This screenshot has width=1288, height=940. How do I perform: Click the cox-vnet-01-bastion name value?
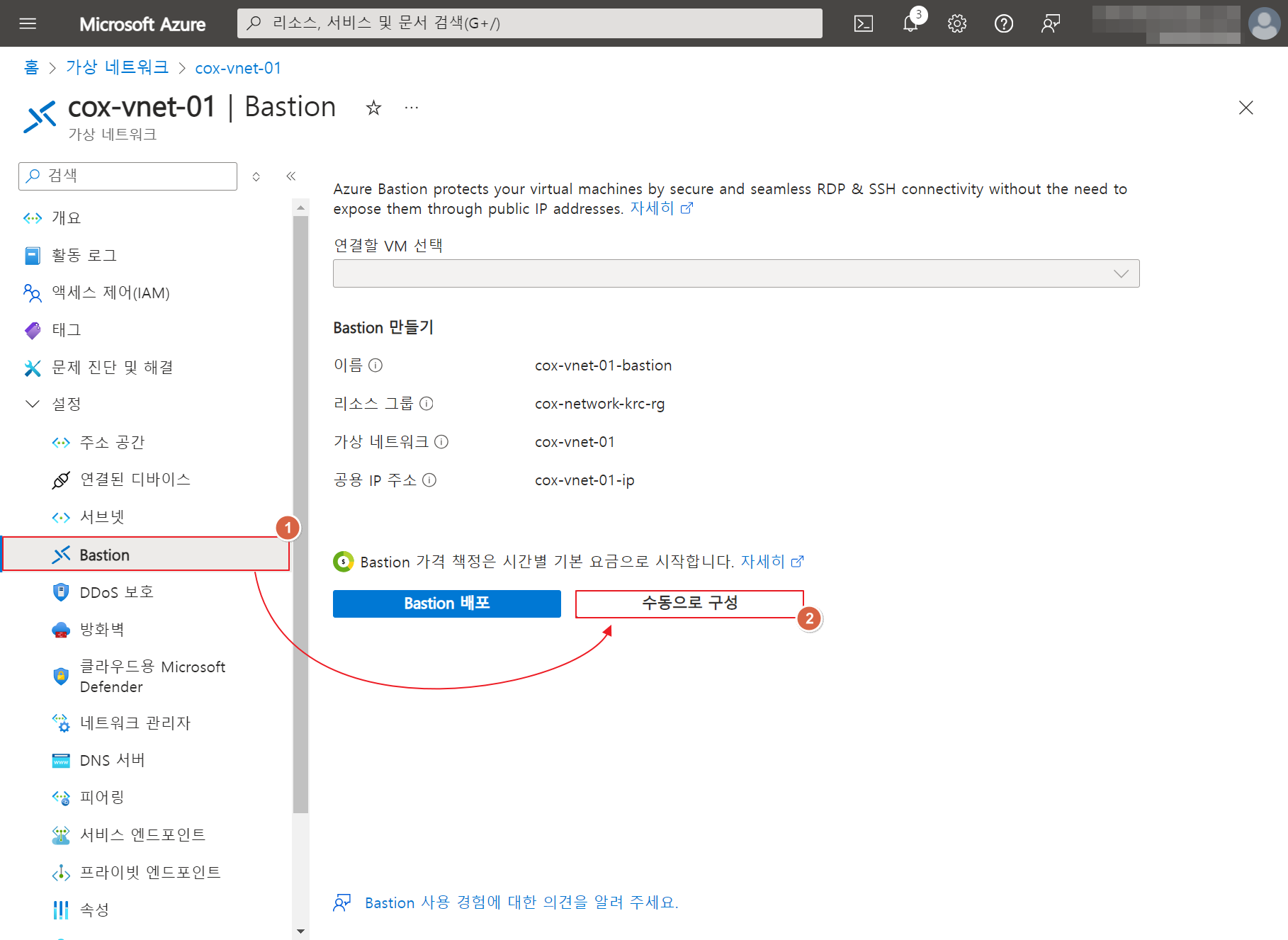tap(603, 366)
